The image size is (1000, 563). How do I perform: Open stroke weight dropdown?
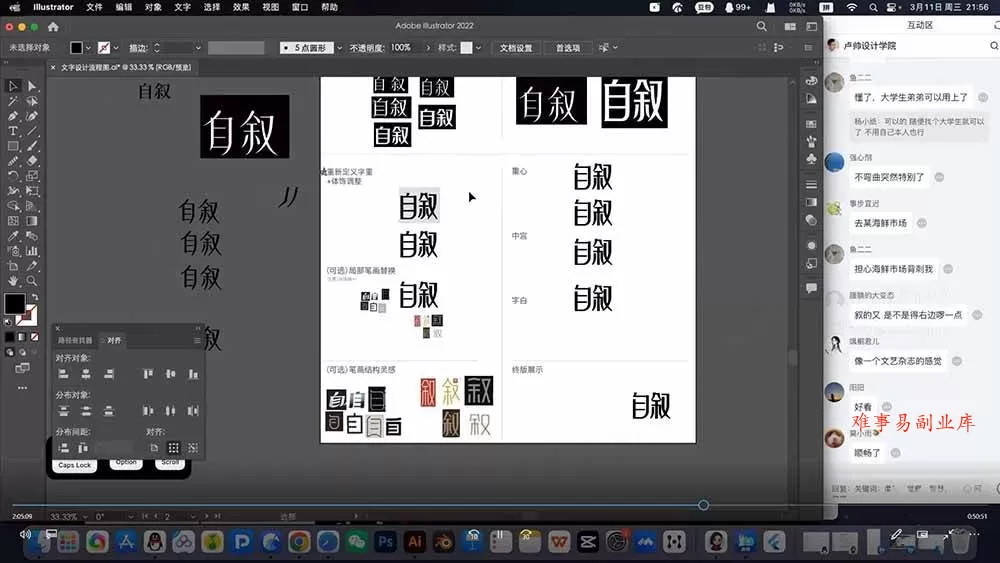click(198, 48)
